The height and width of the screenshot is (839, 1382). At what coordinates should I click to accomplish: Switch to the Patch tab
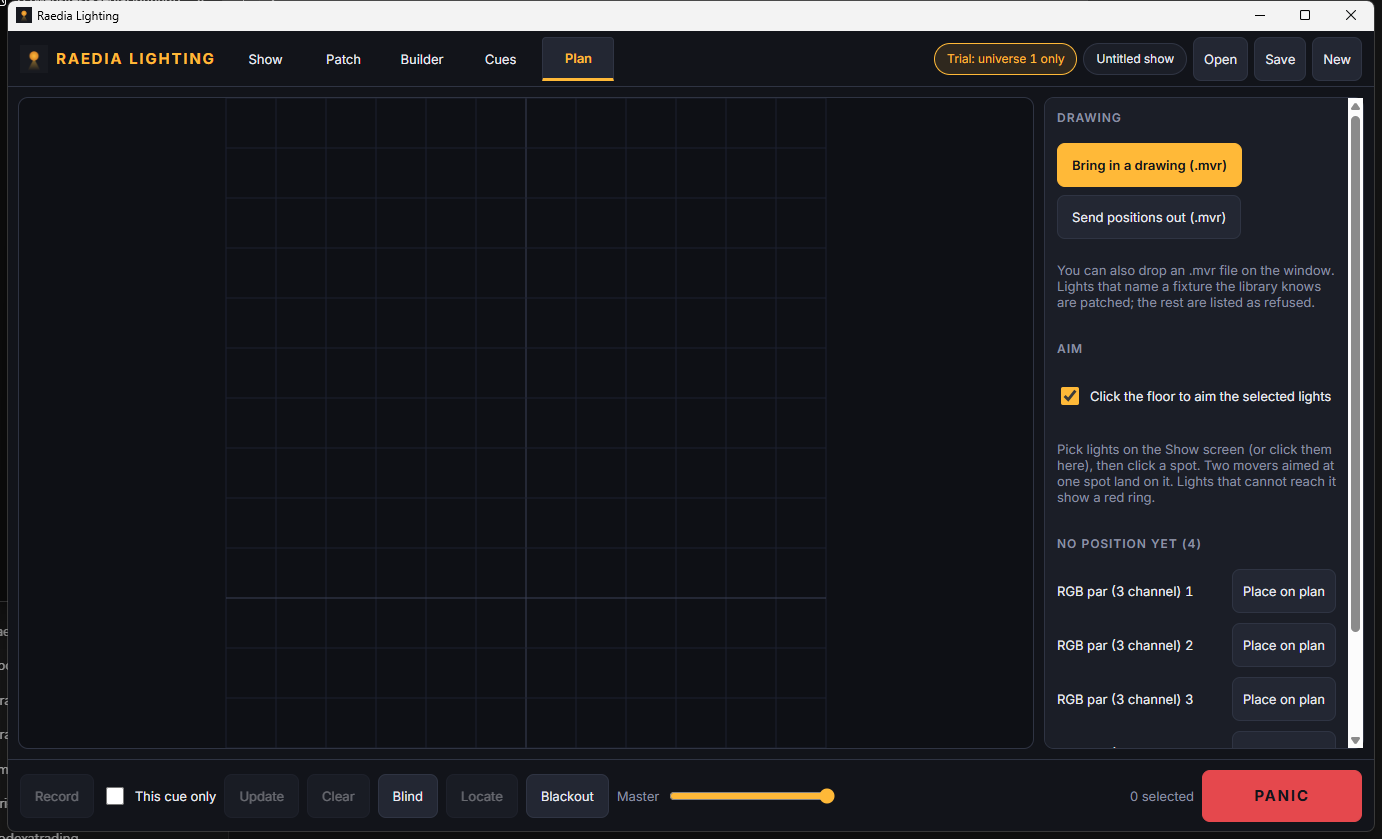(x=343, y=59)
